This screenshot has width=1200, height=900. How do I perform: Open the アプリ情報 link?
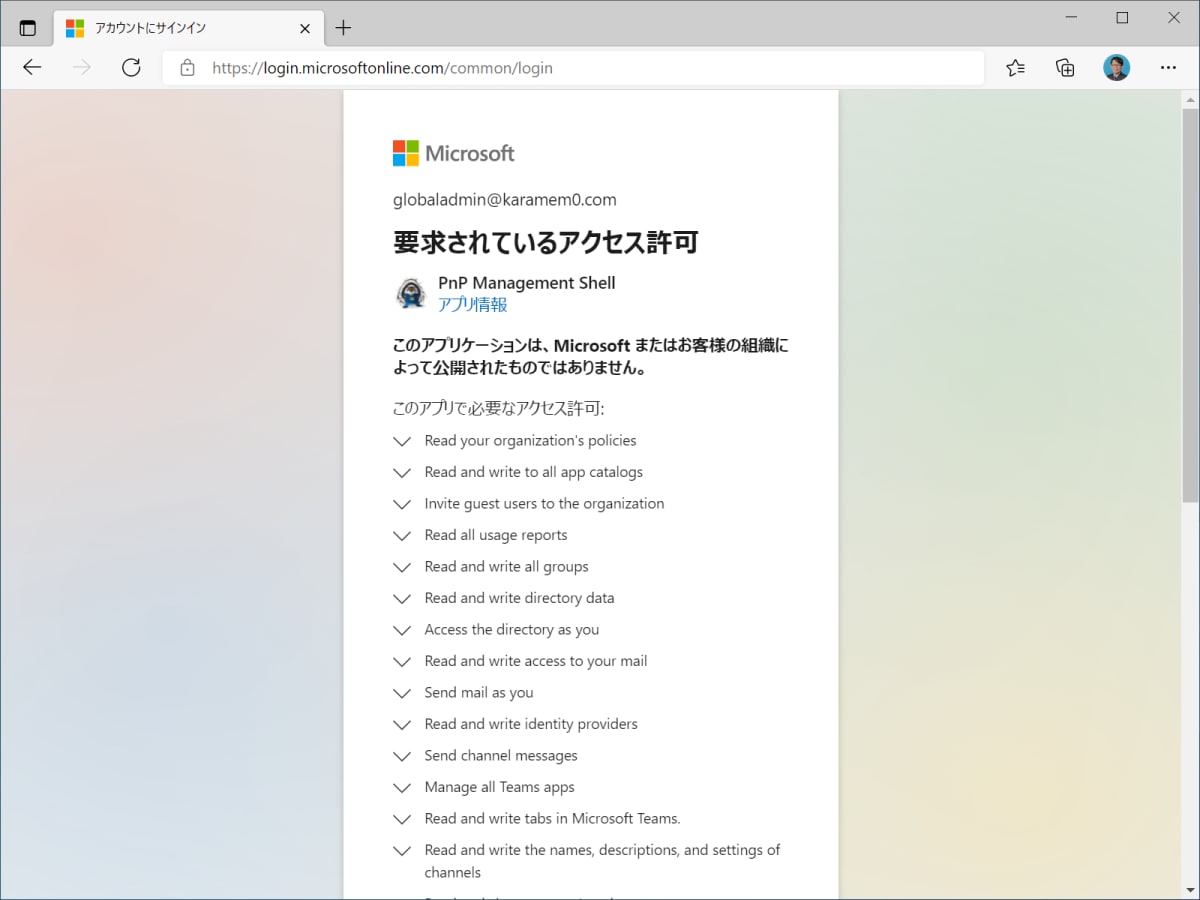[472, 305]
